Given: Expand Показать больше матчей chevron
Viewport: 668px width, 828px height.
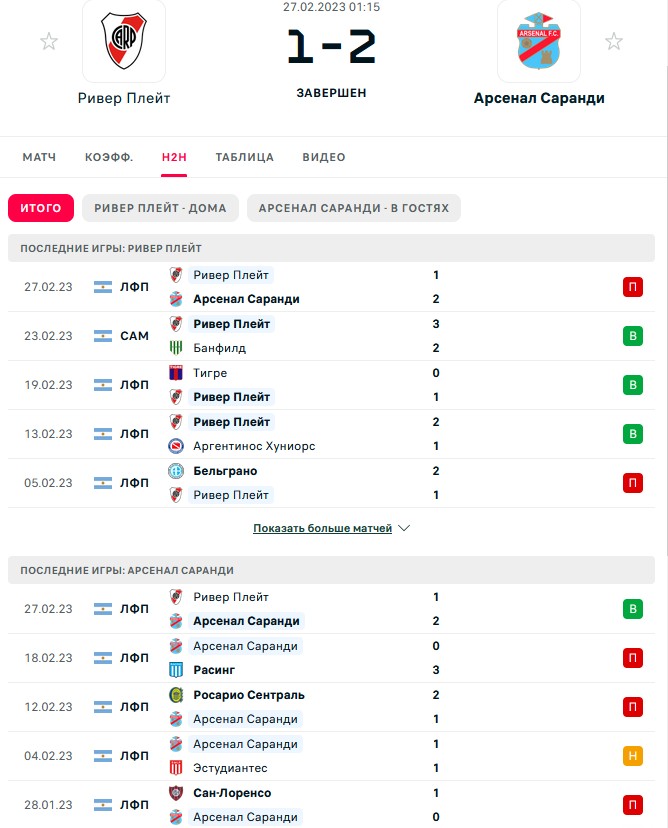Looking at the screenshot, I should pos(404,528).
